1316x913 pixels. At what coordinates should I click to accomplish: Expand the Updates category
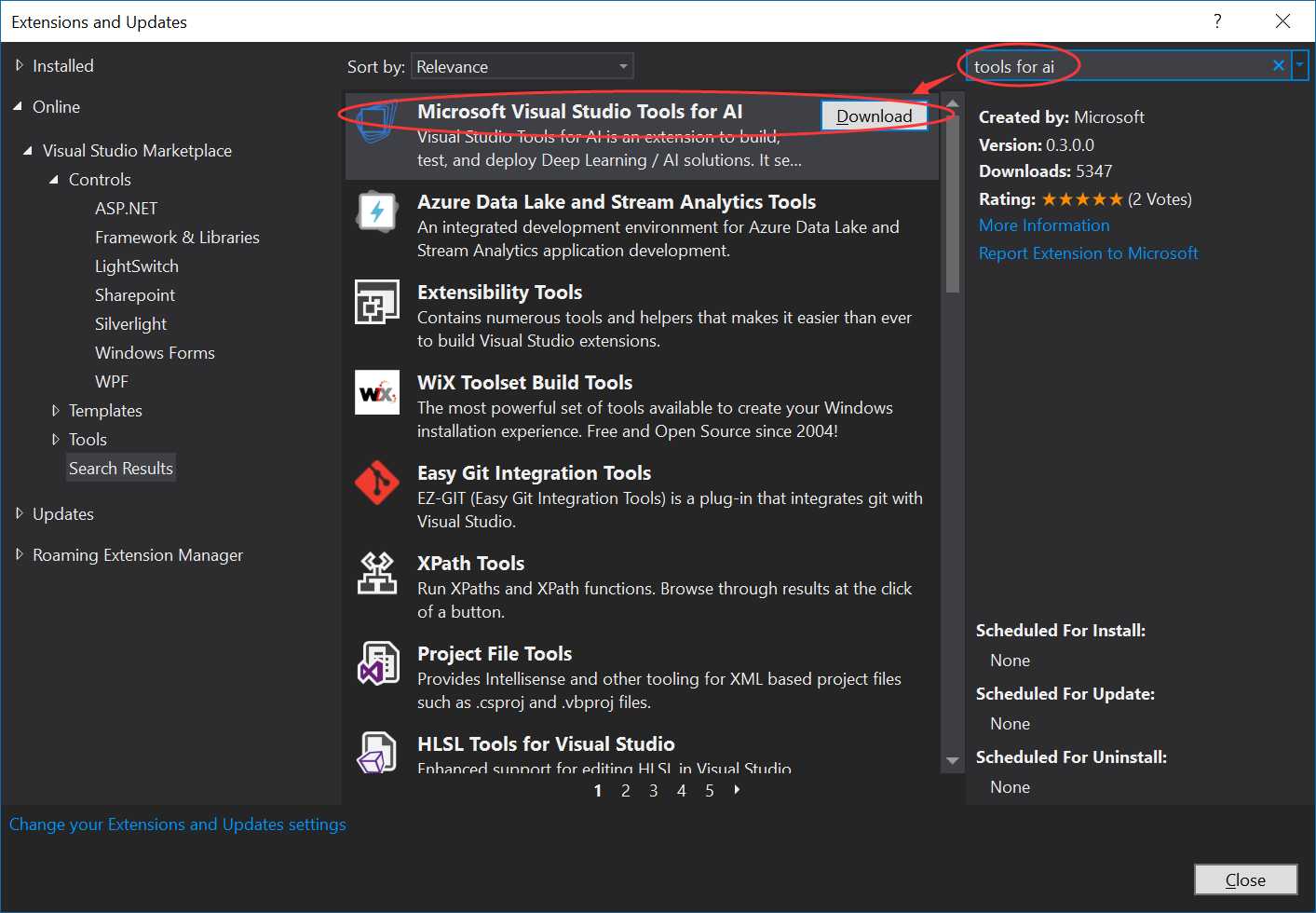coord(20,513)
